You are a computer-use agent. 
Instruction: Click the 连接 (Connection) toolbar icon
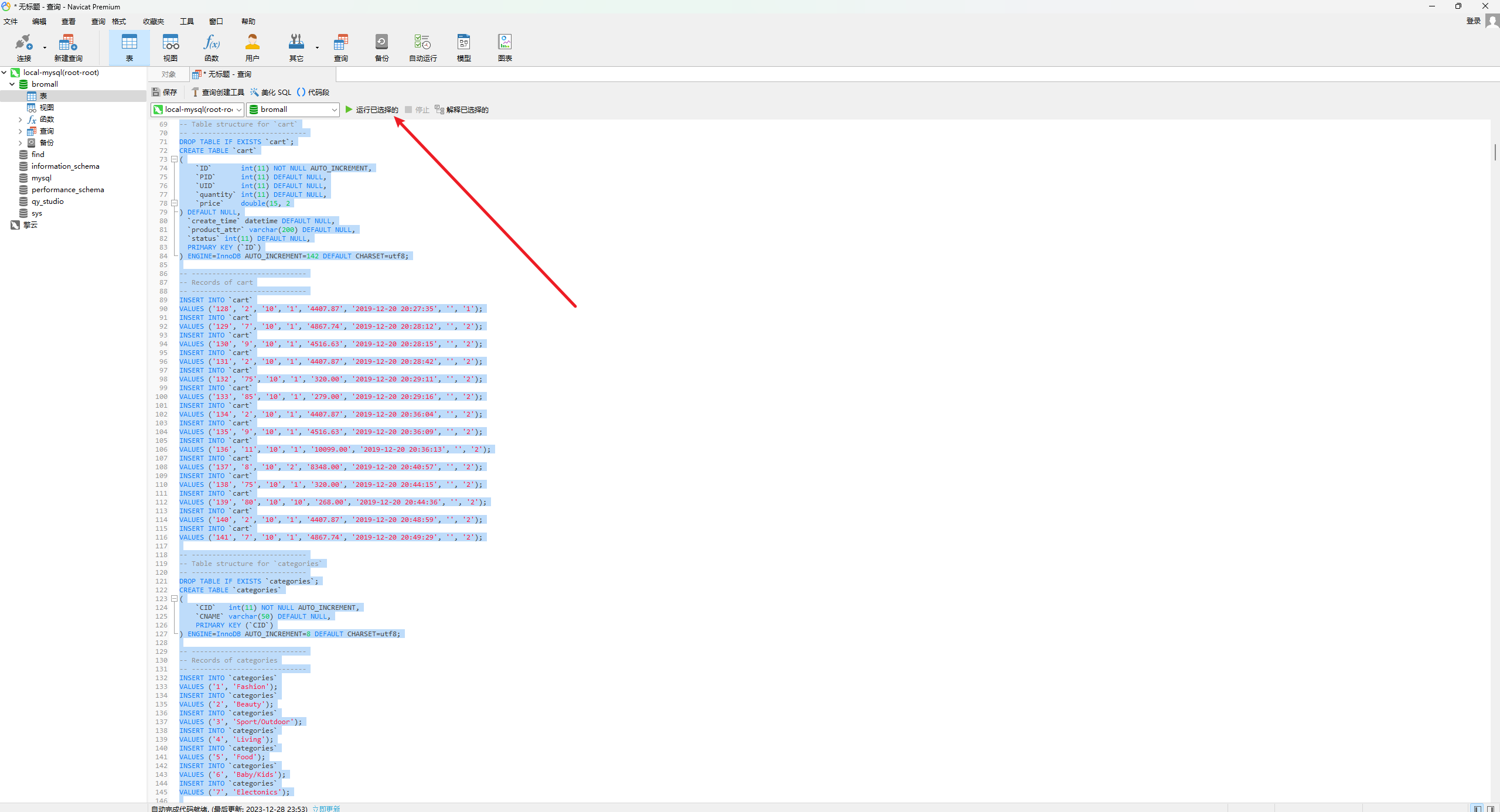pos(23,47)
